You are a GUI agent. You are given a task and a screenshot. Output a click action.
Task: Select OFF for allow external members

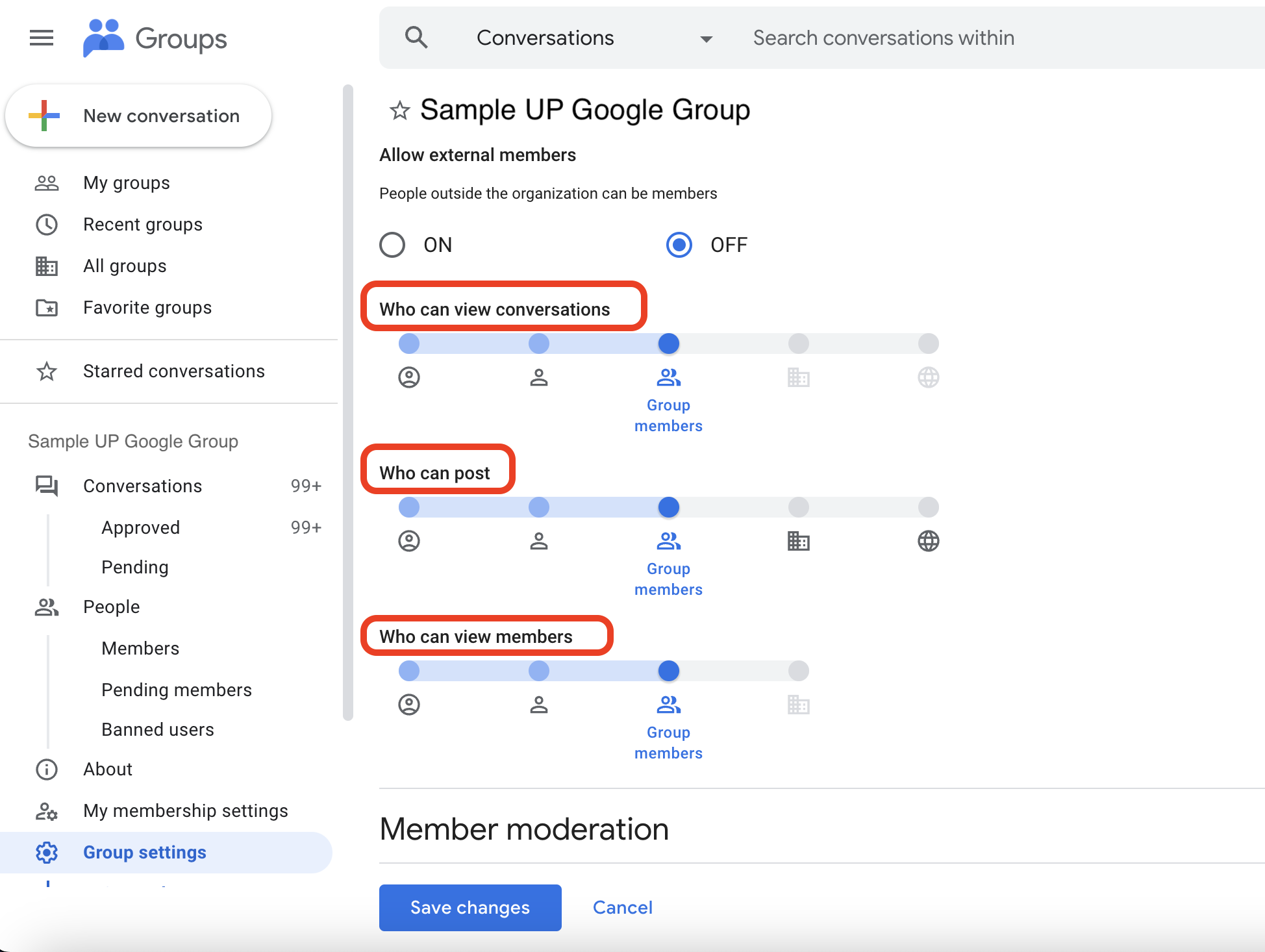(x=679, y=245)
